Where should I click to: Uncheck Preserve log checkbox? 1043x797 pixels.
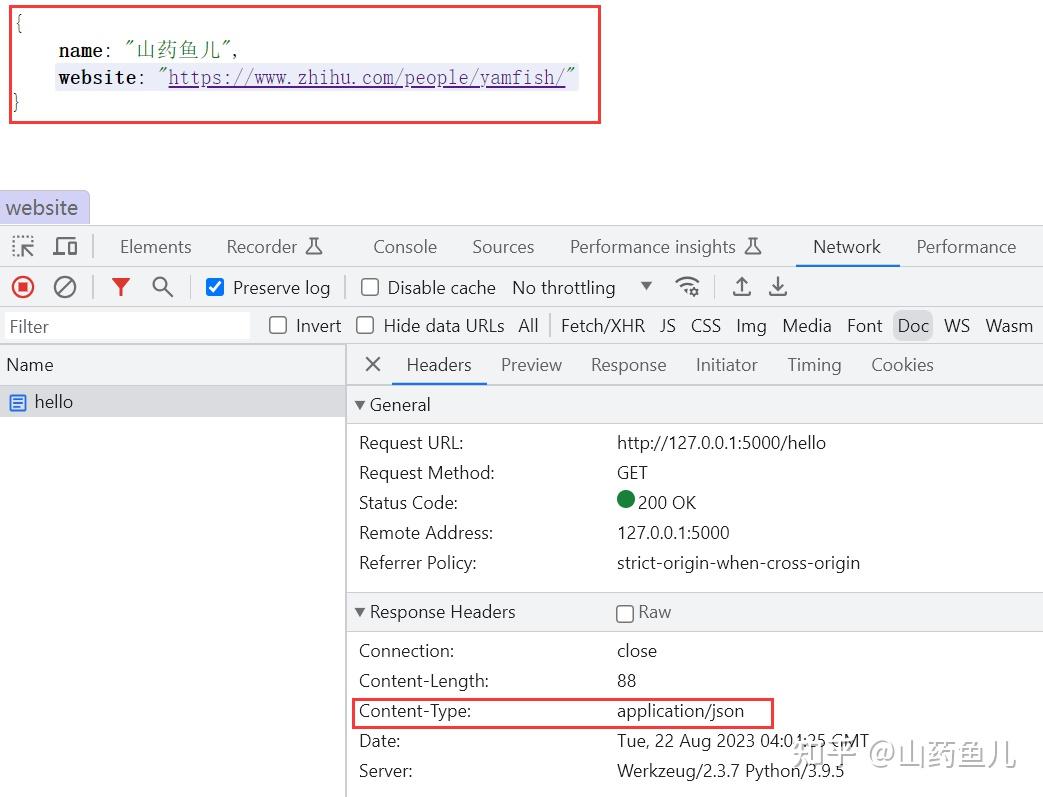[215, 287]
